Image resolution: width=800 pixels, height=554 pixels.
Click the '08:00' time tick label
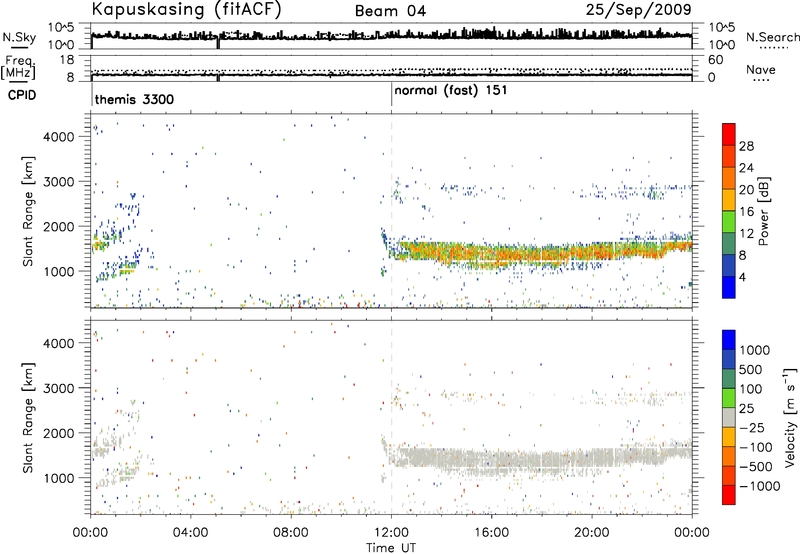tap(291, 533)
